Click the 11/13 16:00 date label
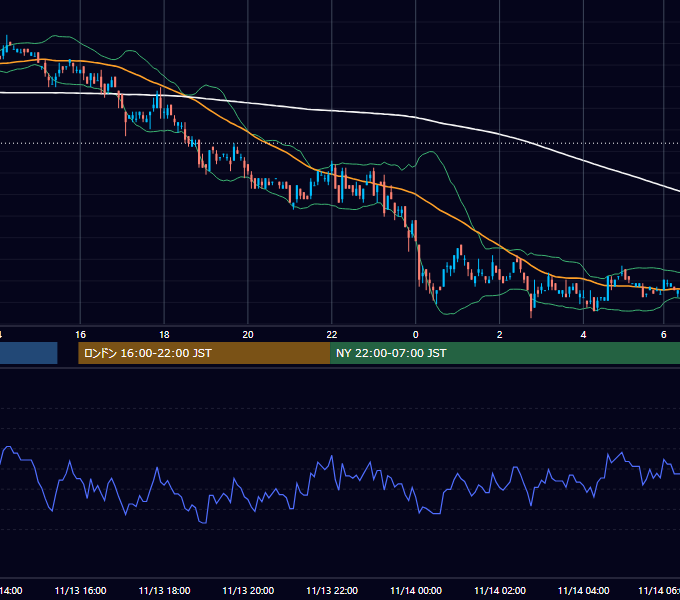 [x=80, y=590]
